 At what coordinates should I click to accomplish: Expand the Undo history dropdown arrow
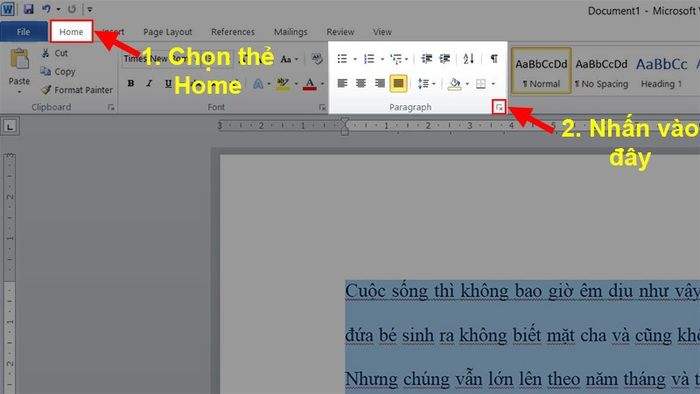58,9
